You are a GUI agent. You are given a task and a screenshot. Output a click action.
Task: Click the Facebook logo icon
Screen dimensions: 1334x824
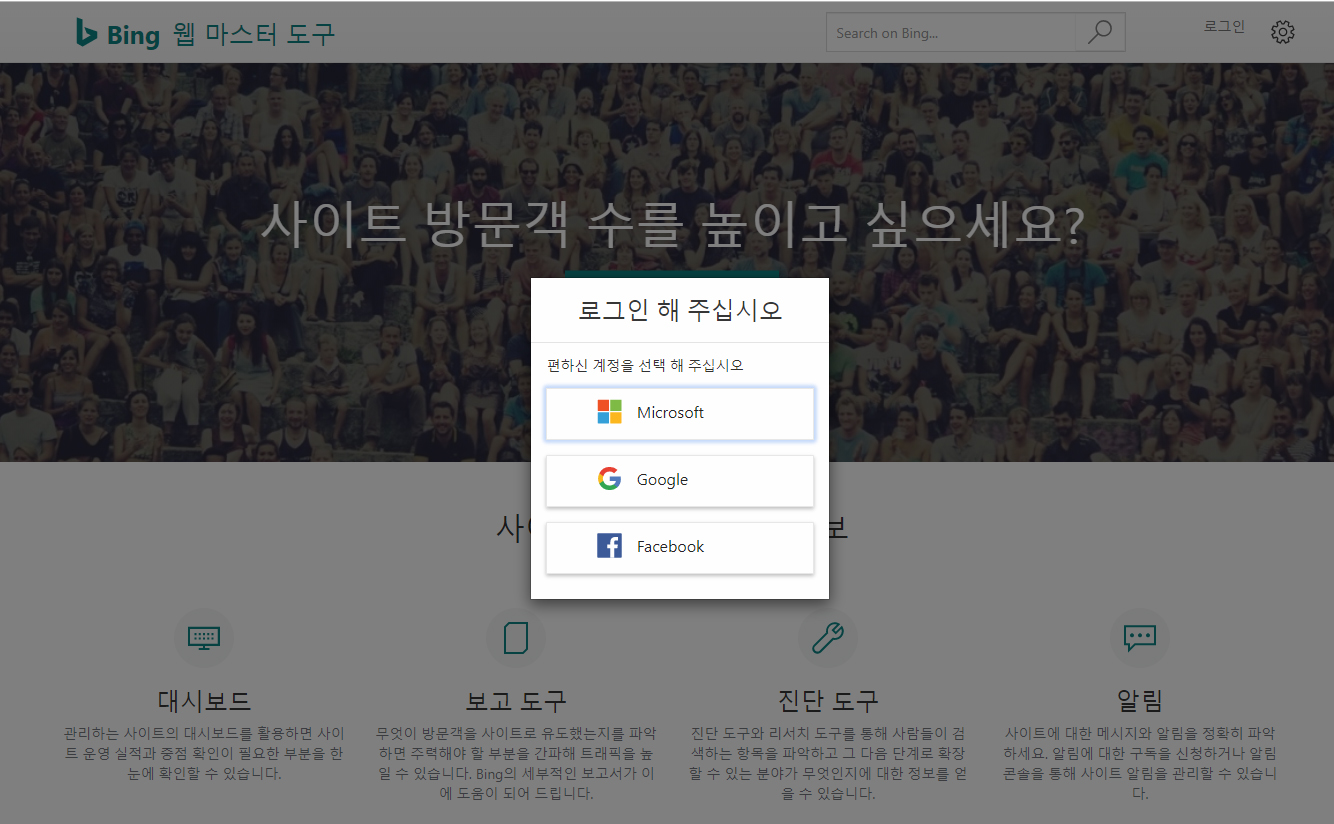point(610,546)
